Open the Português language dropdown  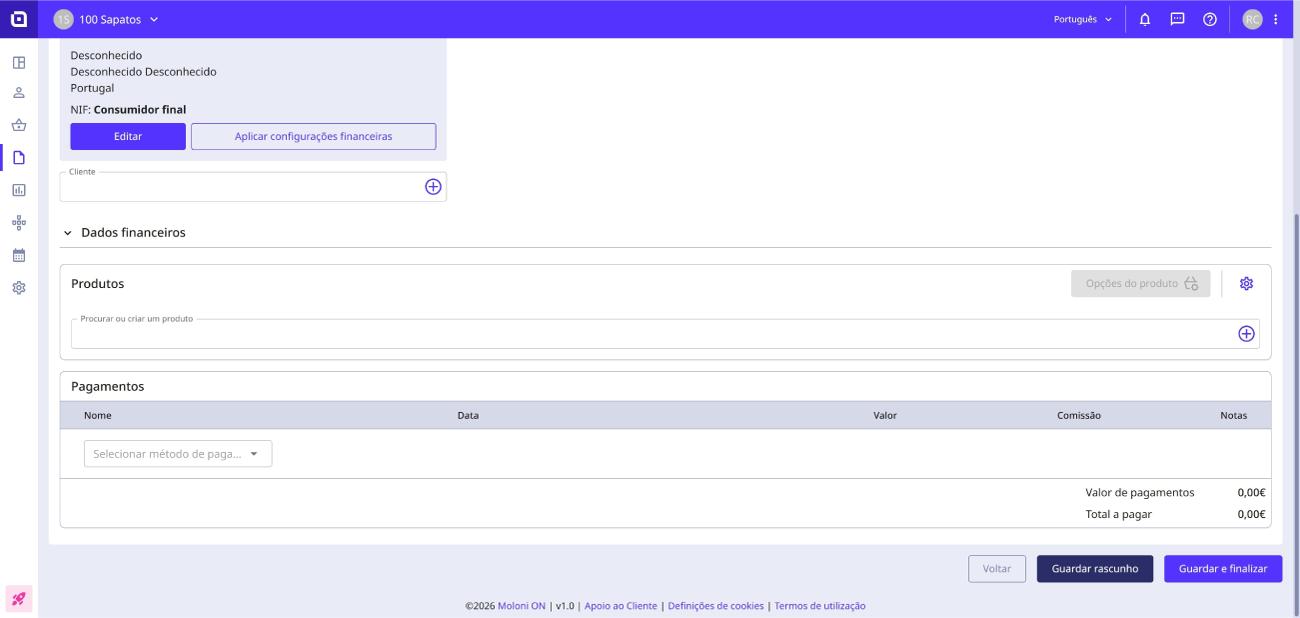[x=1083, y=19]
